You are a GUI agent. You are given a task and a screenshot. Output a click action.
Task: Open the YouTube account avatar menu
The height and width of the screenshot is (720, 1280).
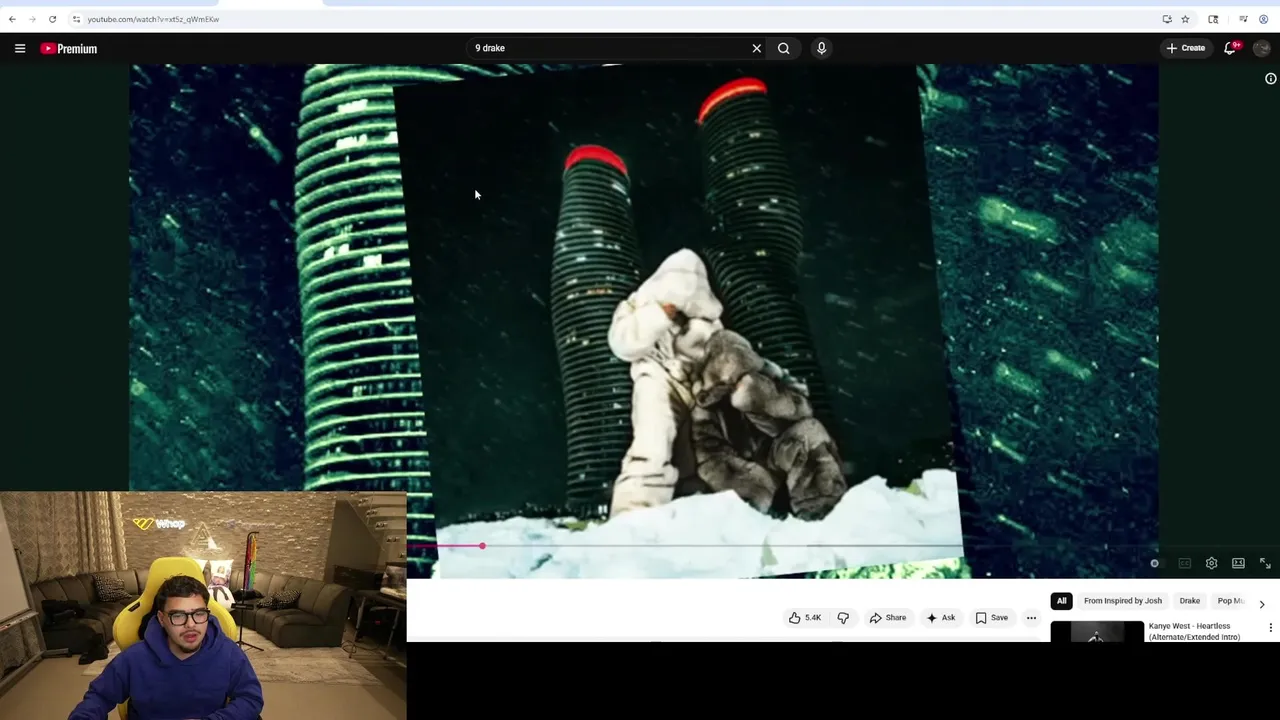pos(1262,48)
